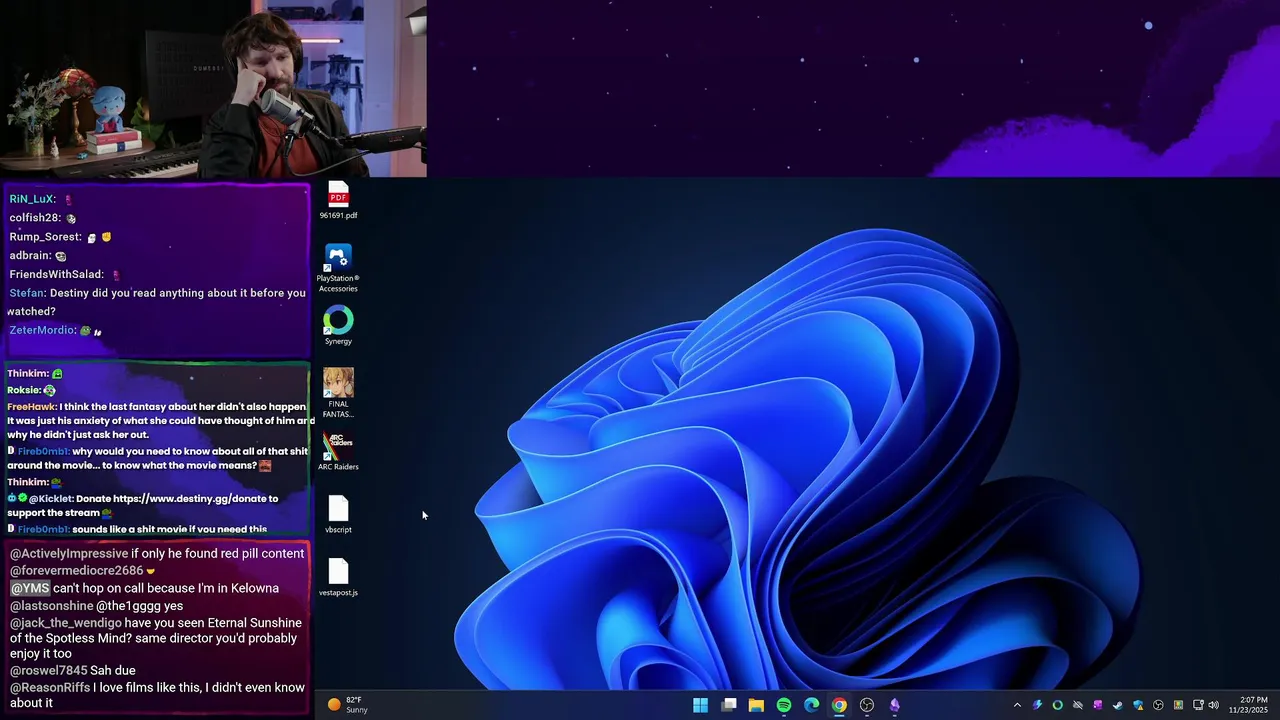Screen dimensions: 1280x720
Task: Click the Synergy ring icon in system tray
Action: point(1058,705)
